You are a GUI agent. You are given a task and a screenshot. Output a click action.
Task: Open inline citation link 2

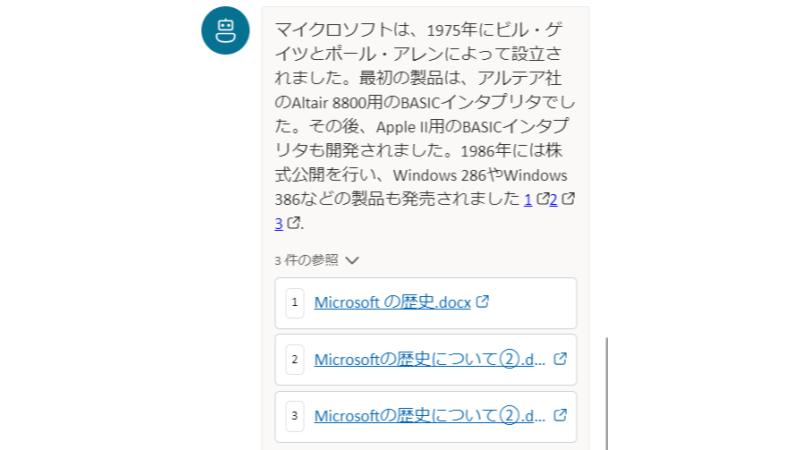coord(553,199)
